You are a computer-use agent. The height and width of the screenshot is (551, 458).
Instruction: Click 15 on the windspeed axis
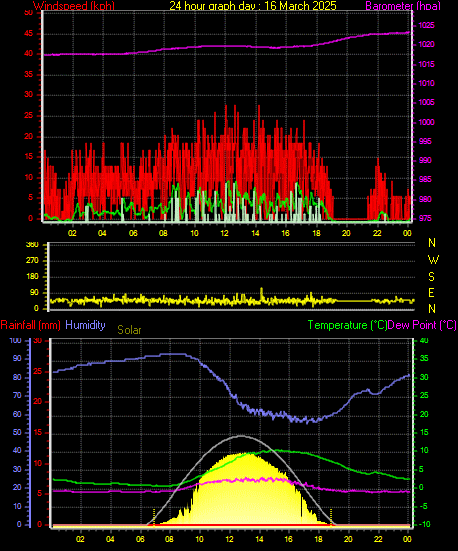(29, 156)
